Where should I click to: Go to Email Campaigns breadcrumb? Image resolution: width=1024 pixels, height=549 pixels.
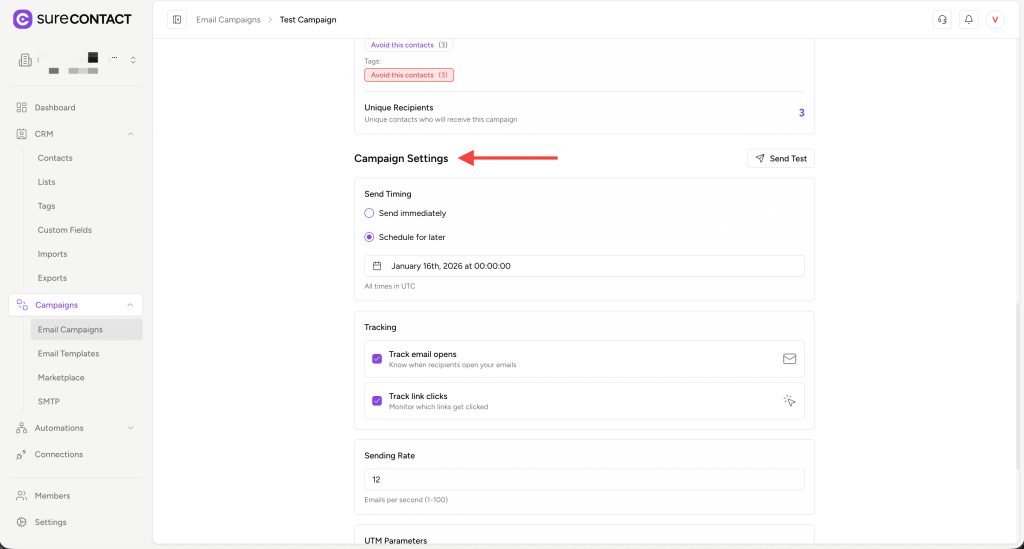tap(228, 20)
